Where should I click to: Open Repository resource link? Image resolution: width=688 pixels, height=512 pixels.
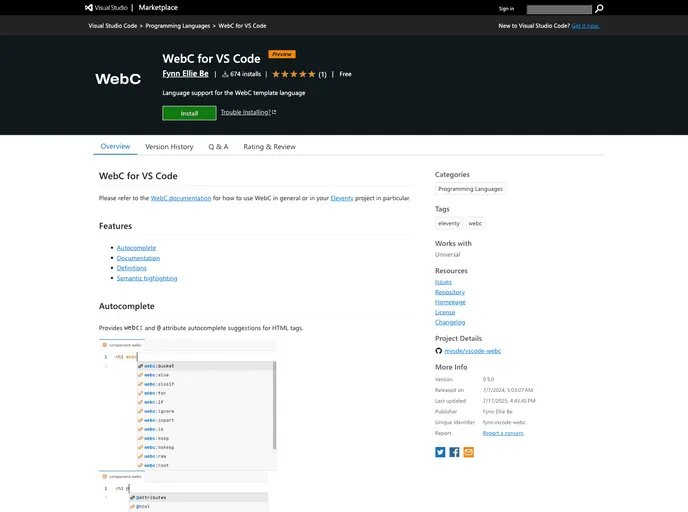point(450,292)
